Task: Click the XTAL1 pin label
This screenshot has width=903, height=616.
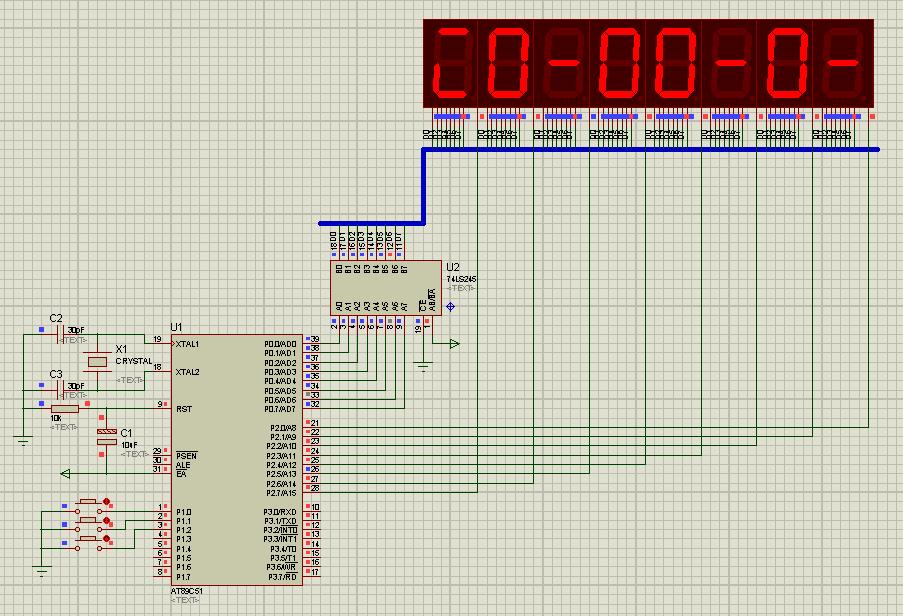Action: click(187, 344)
